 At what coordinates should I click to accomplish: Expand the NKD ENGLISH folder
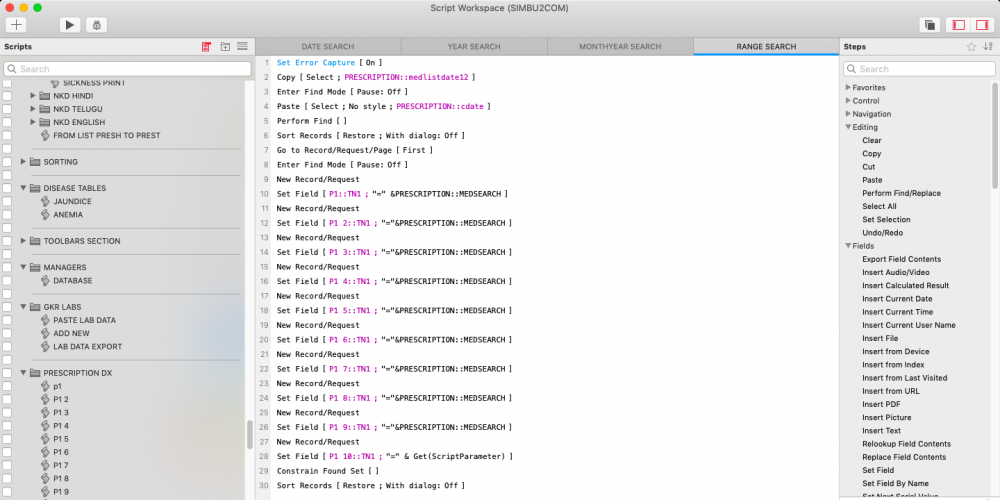click(33, 122)
